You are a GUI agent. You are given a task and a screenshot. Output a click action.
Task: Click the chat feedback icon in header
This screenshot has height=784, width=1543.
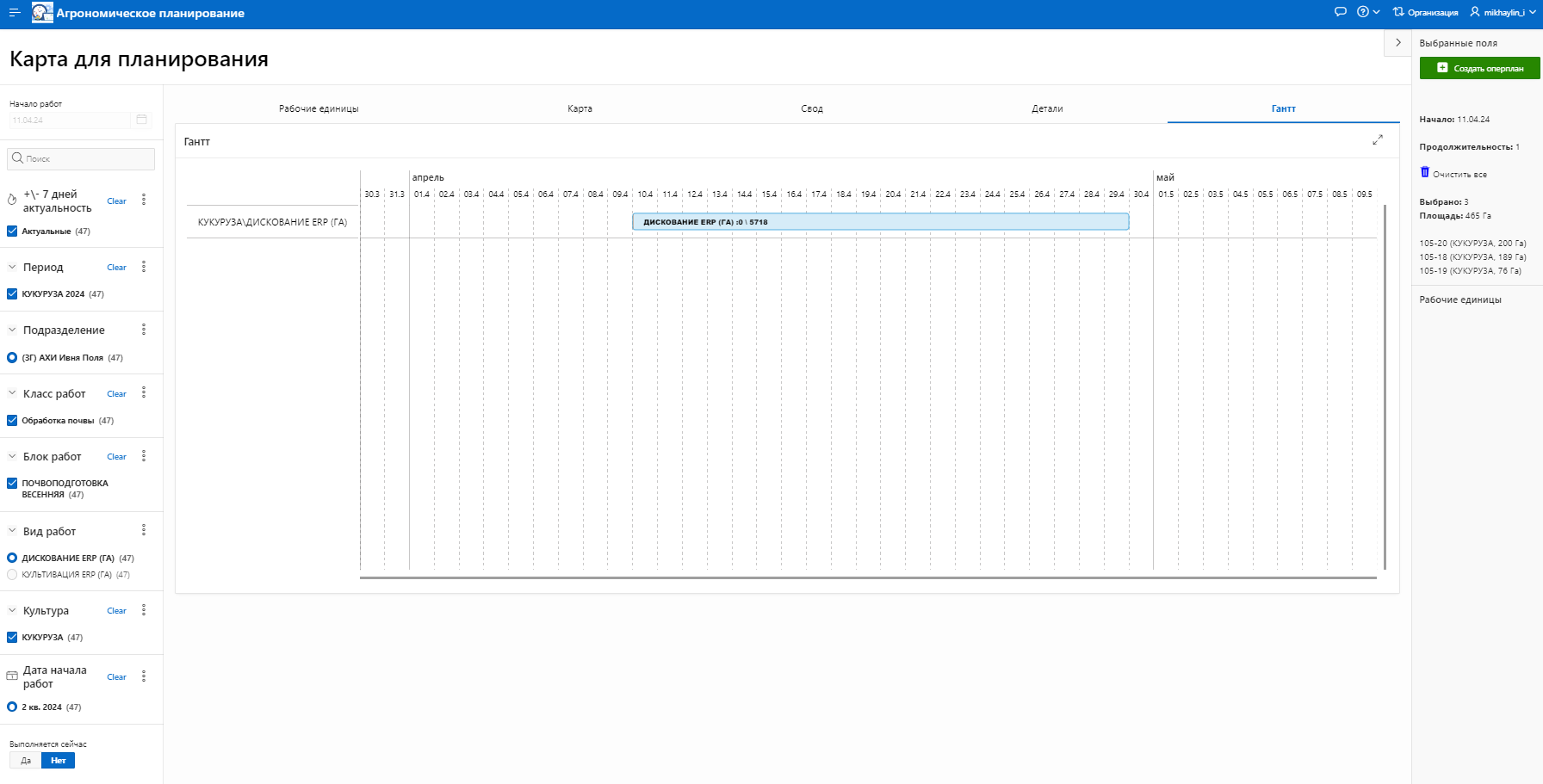(x=1340, y=12)
